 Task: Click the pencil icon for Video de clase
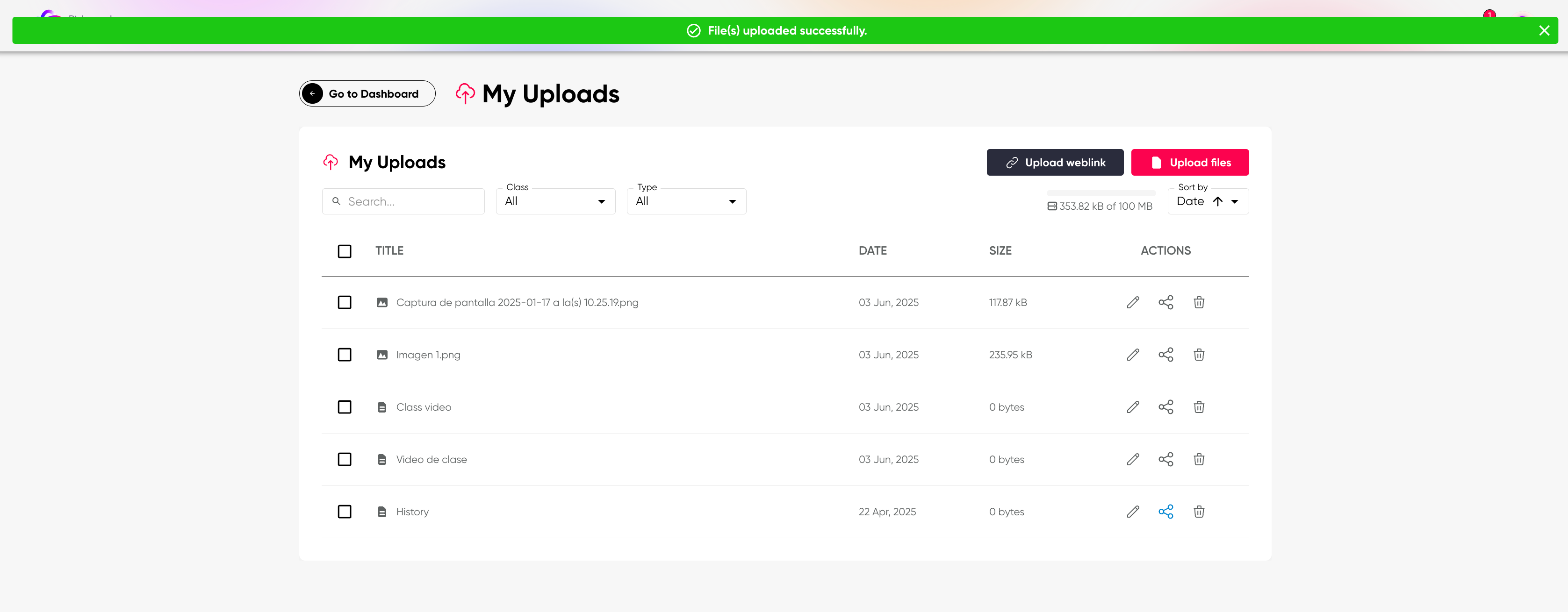click(x=1132, y=459)
